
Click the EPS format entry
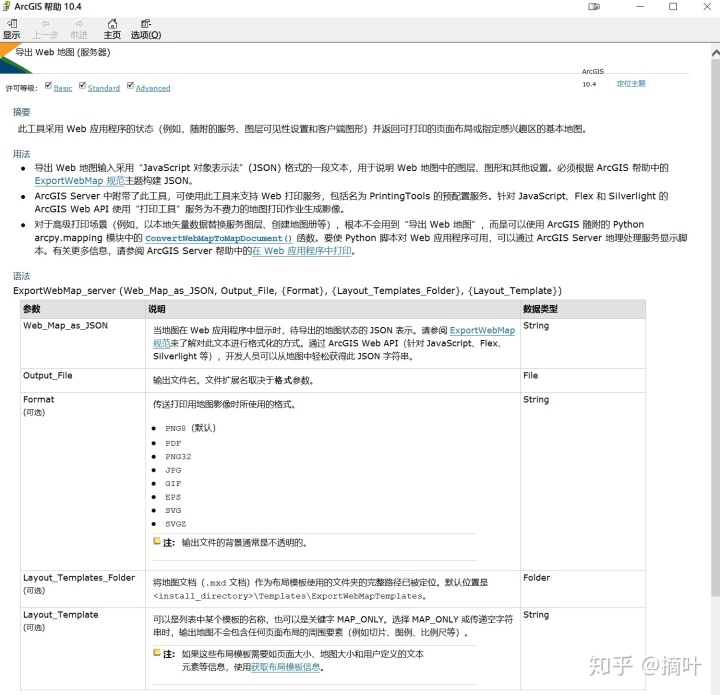coord(173,497)
